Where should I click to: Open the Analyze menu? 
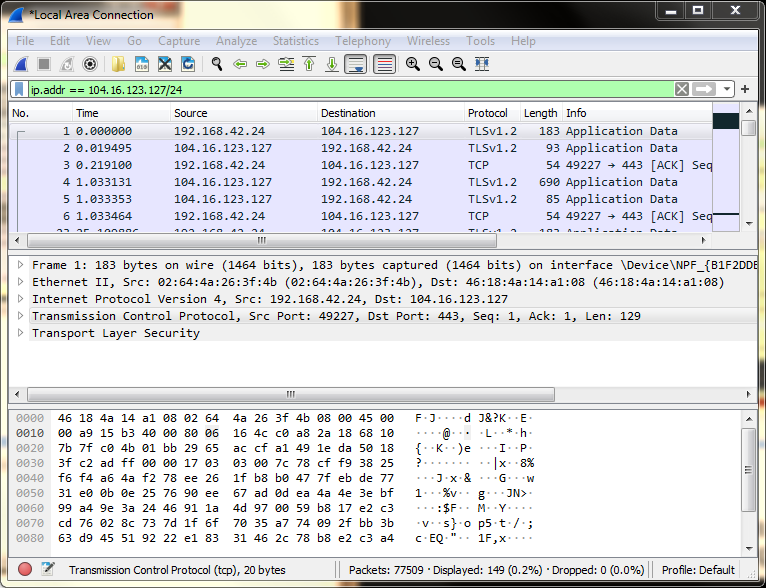(x=236, y=41)
